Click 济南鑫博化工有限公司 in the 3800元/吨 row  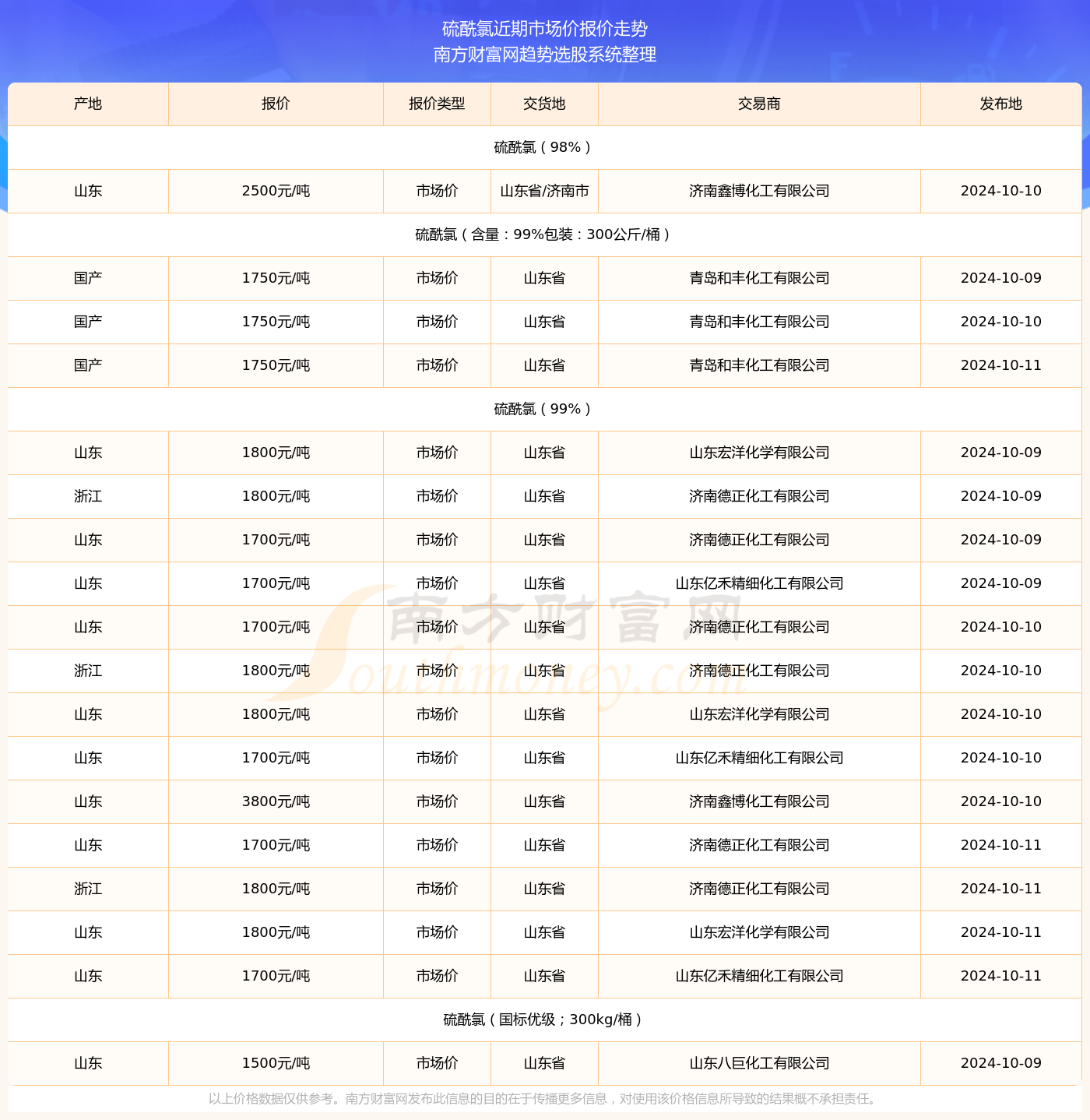click(759, 801)
